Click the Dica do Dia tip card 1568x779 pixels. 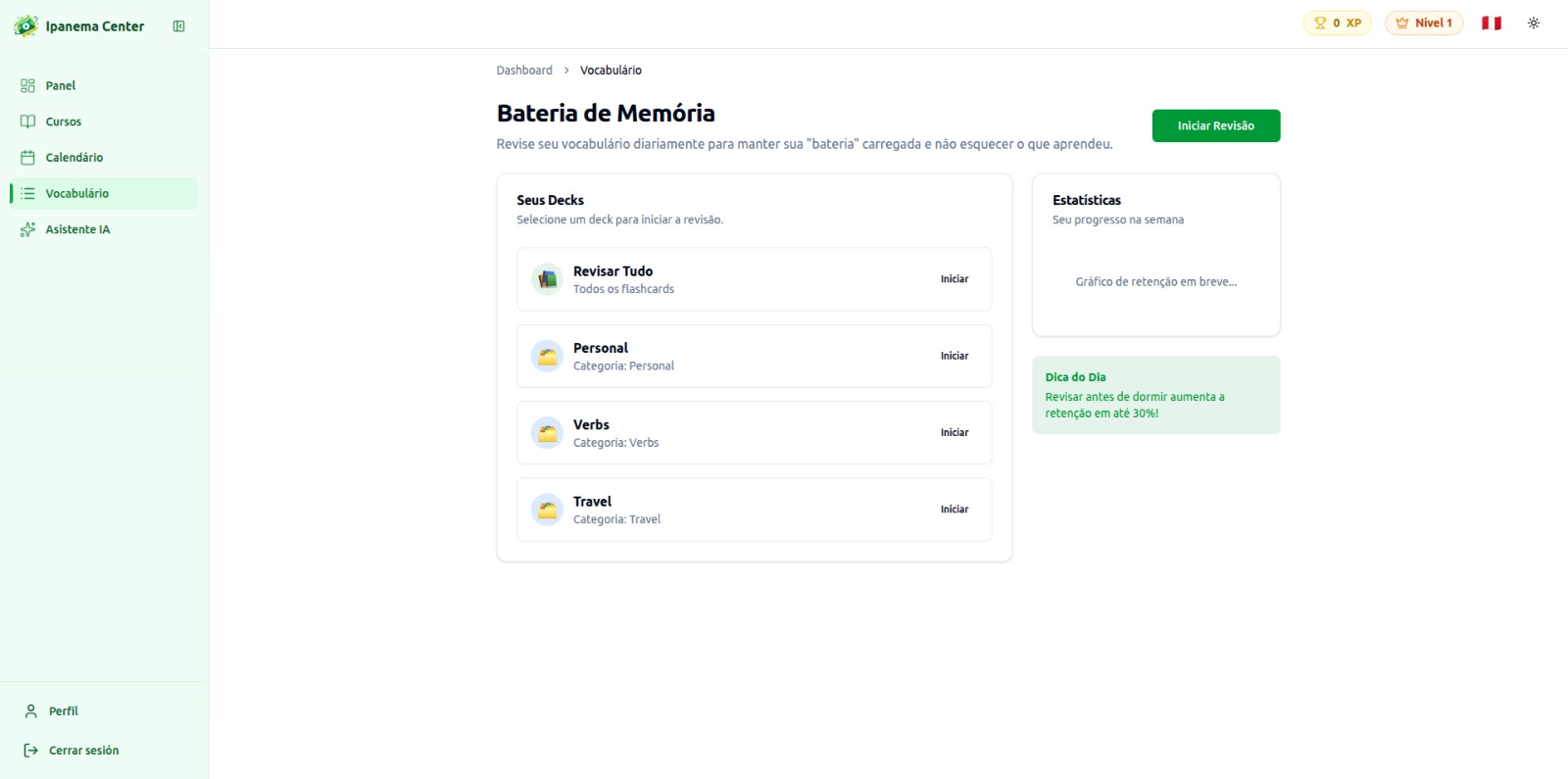pos(1155,395)
